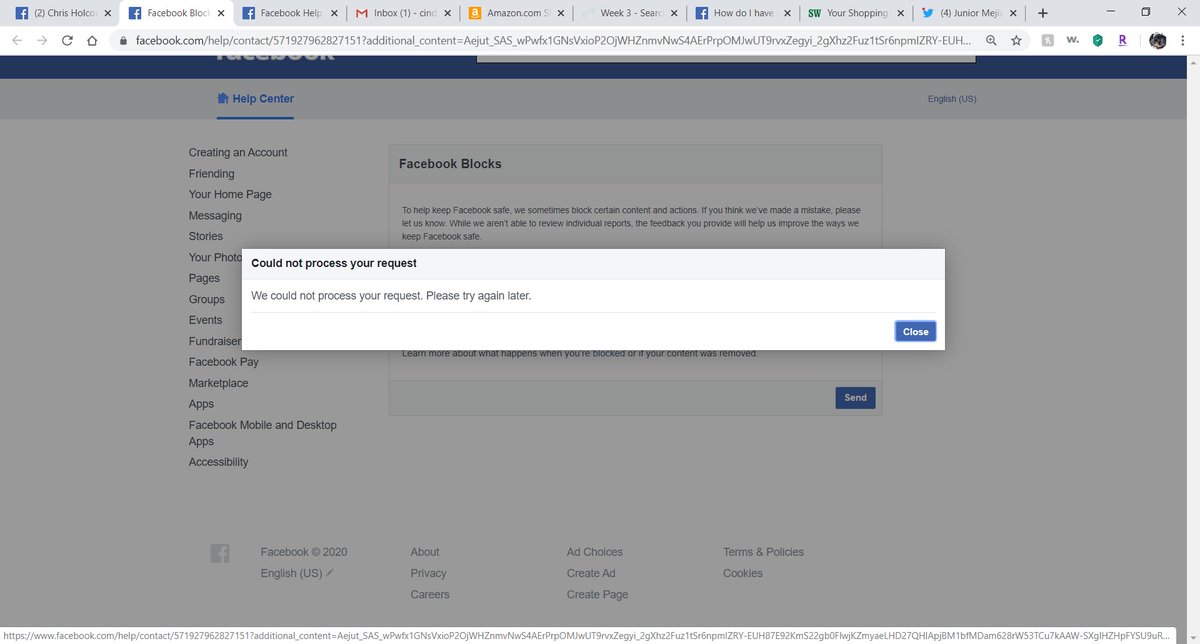
Task: Go to browser home page
Action: (x=92, y=41)
